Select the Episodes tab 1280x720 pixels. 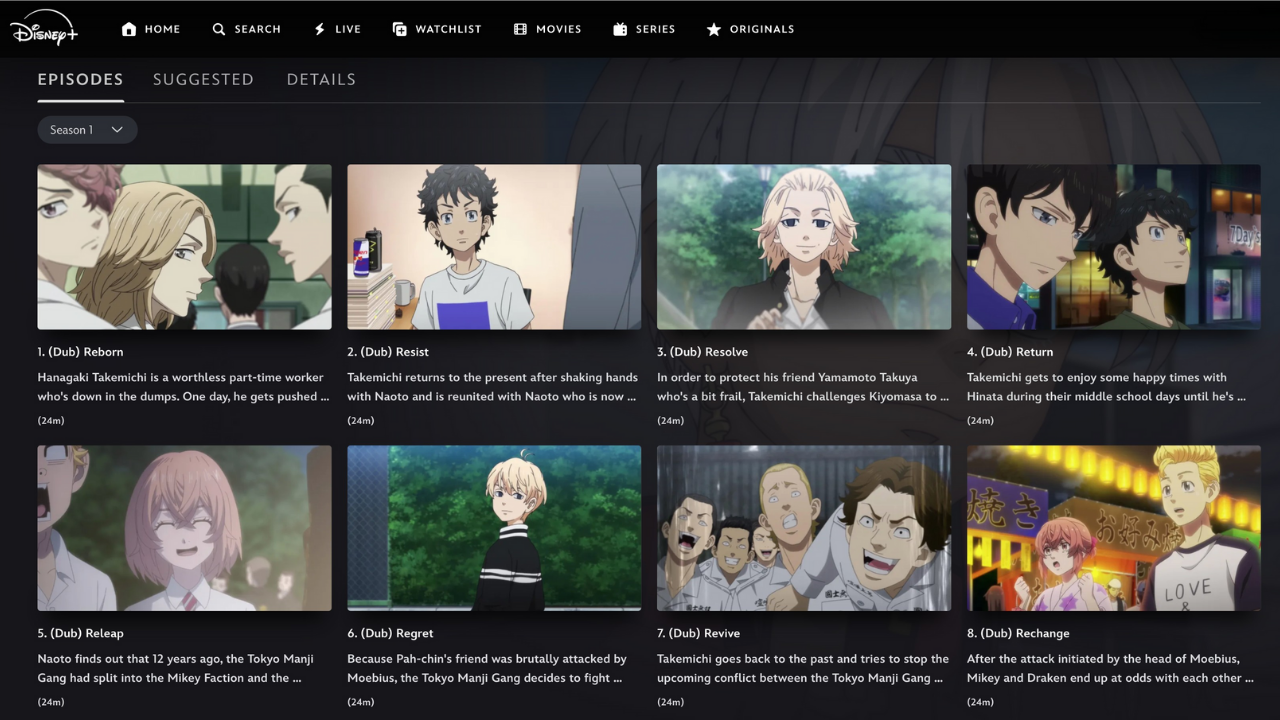click(x=80, y=79)
